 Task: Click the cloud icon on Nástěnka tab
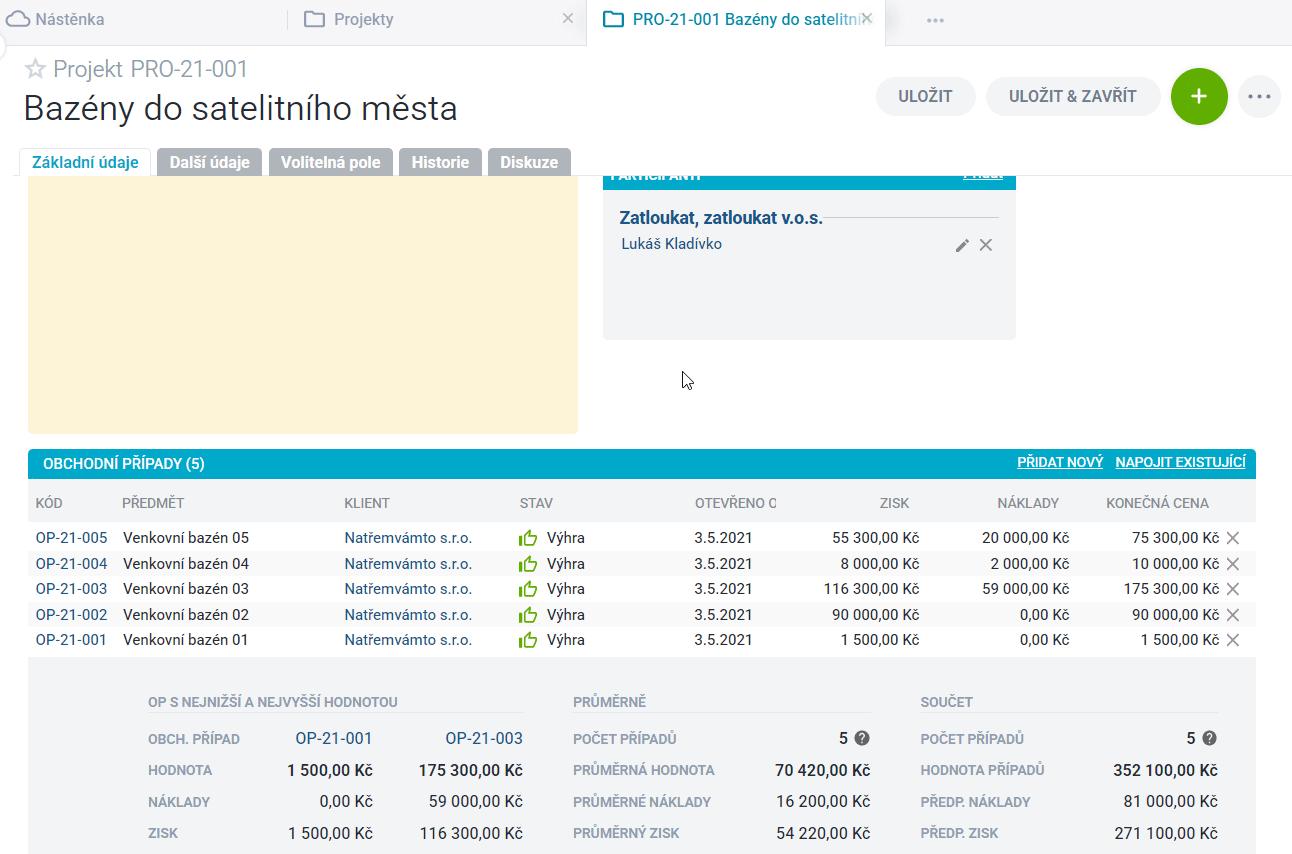[18, 19]
